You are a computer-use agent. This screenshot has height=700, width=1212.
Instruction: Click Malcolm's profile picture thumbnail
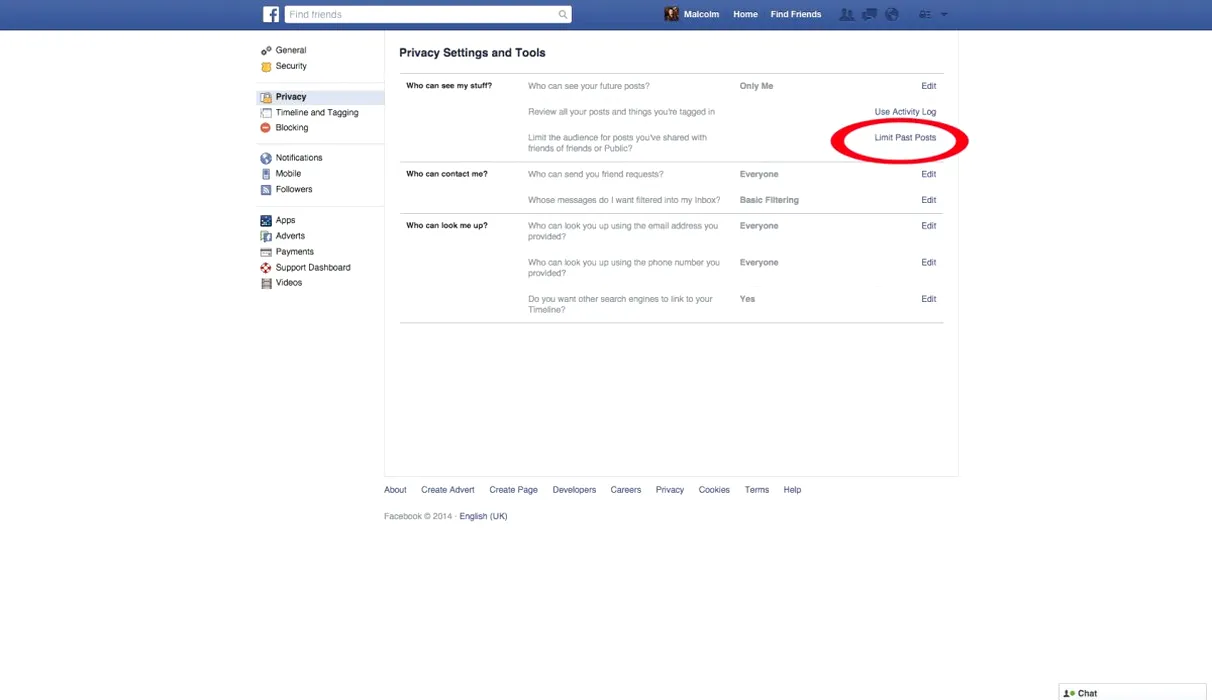pos(672,14)
